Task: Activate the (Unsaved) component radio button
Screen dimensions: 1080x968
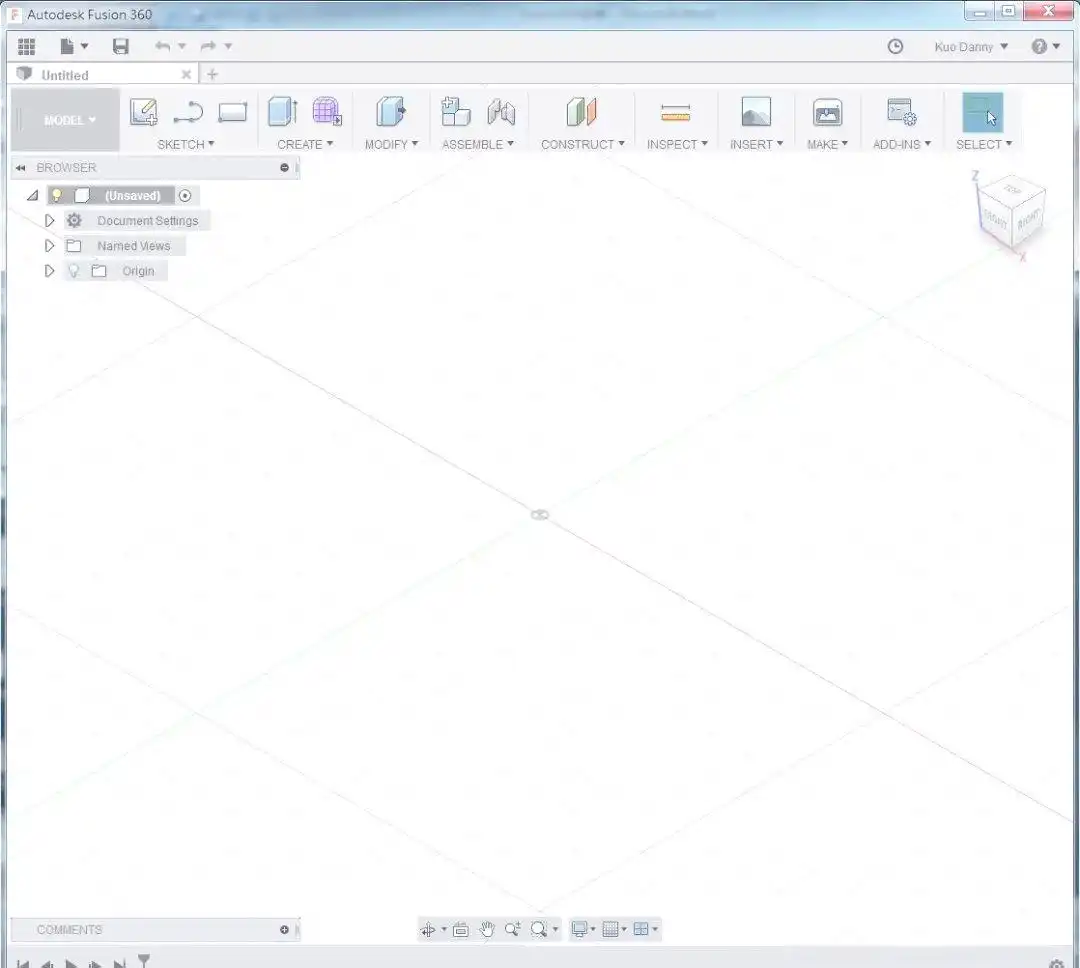Action: click(185, 196)
